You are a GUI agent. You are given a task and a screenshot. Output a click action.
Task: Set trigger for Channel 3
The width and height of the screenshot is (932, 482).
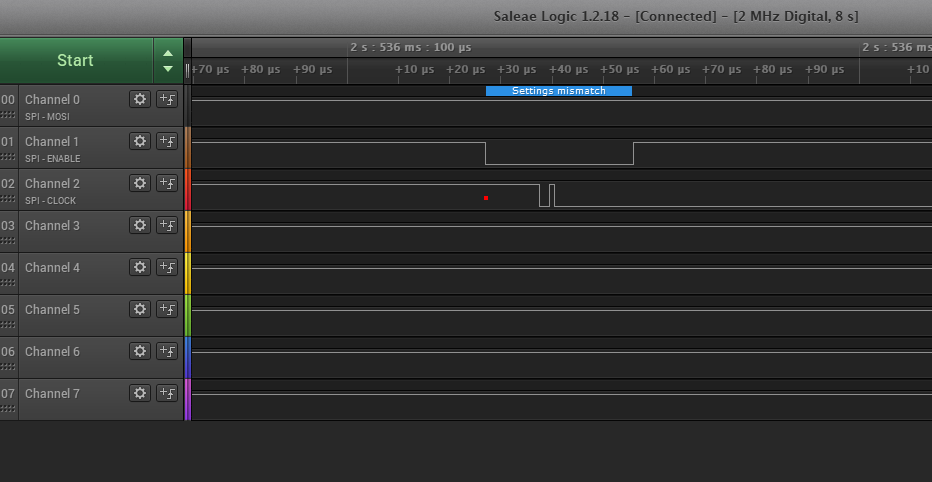pos(167,225)
